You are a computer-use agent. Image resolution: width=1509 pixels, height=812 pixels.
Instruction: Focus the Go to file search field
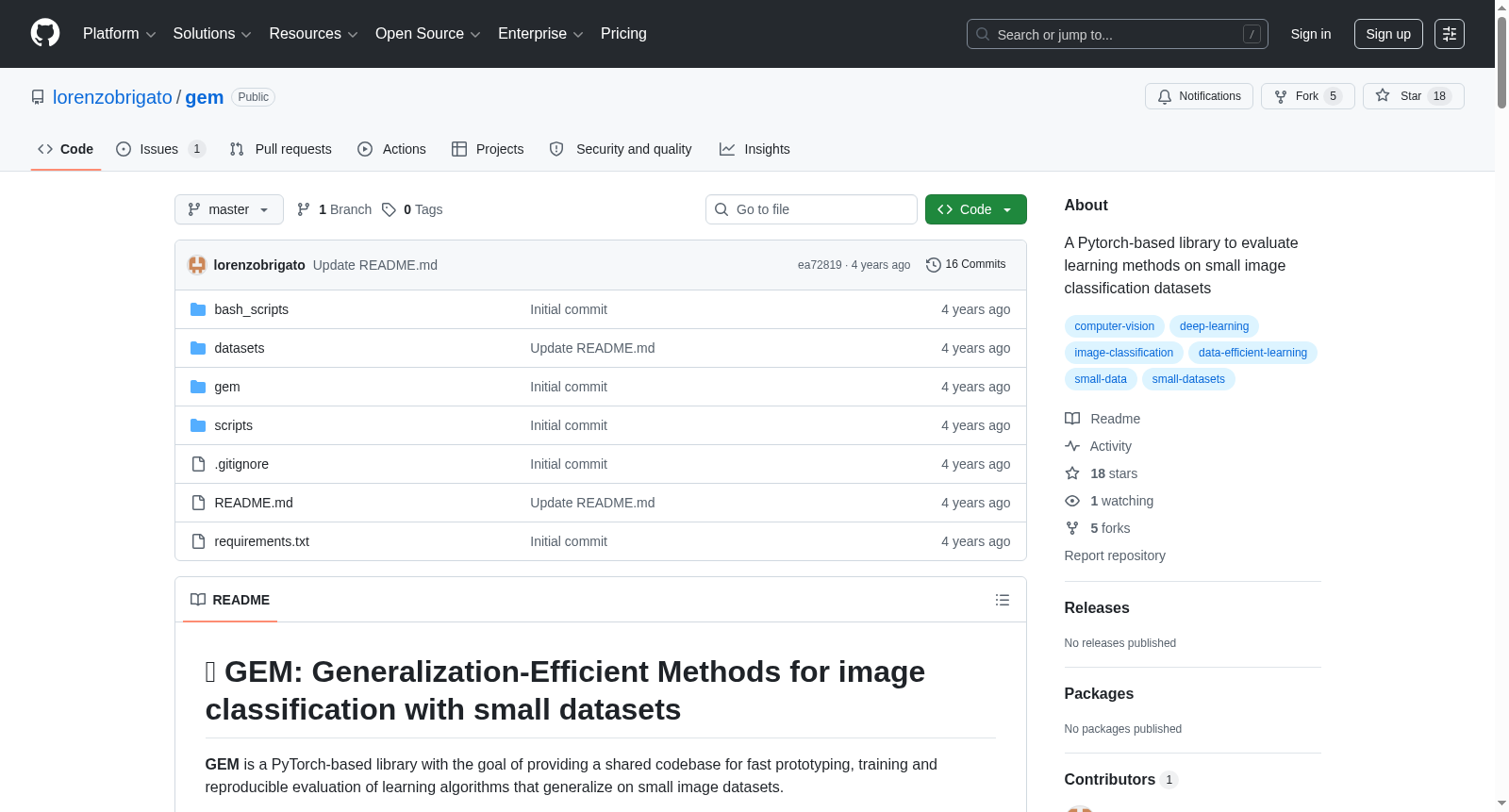tap(811, 209)
